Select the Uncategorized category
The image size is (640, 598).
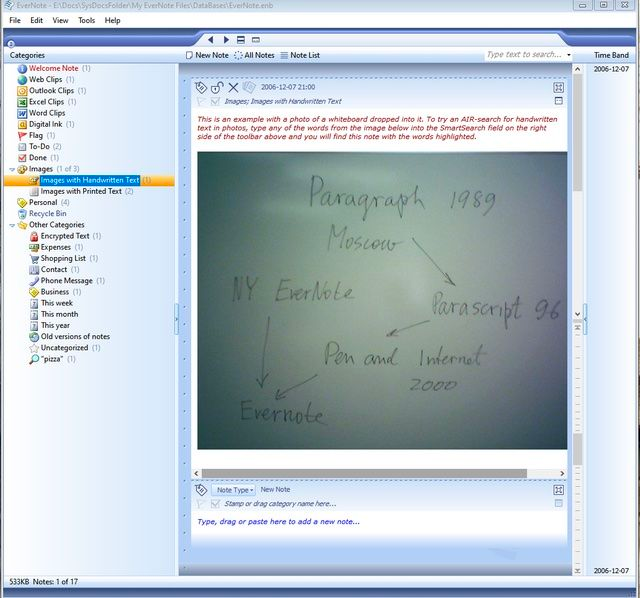[x=64, y=348]
